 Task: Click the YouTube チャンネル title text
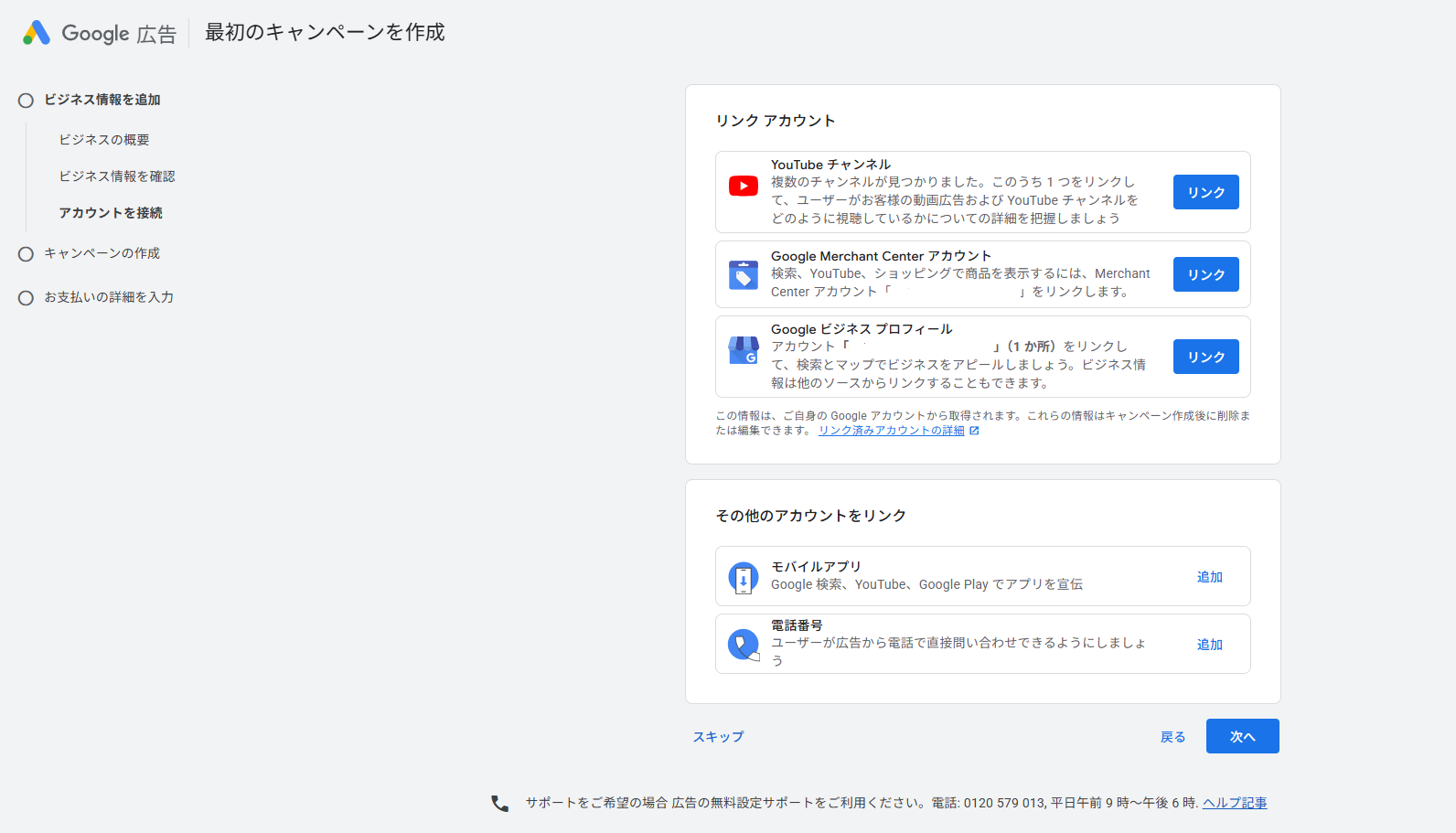pyautogui.click(x=830, y=165)
